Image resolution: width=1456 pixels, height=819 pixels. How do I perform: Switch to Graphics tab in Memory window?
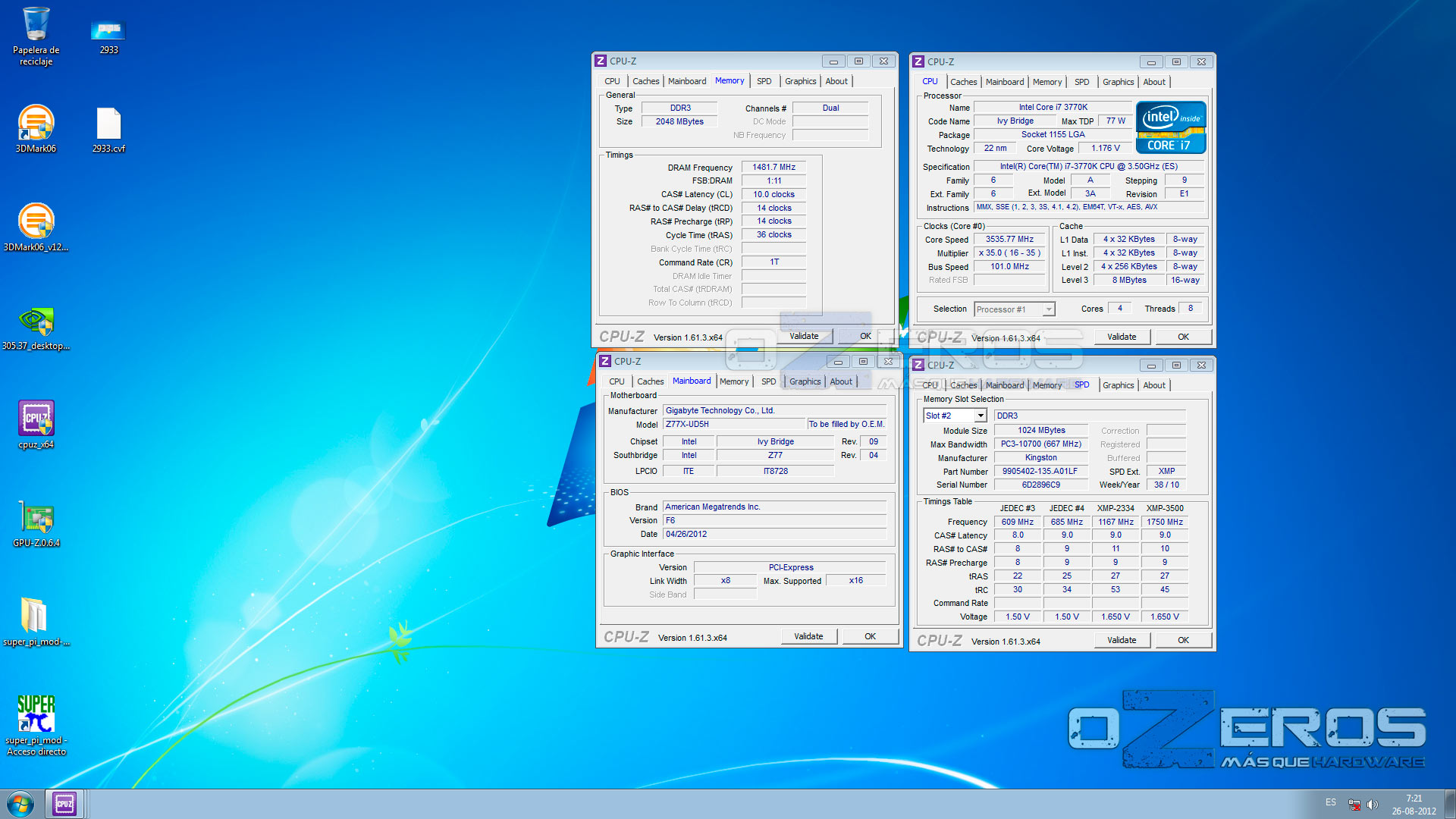point(800,81)
